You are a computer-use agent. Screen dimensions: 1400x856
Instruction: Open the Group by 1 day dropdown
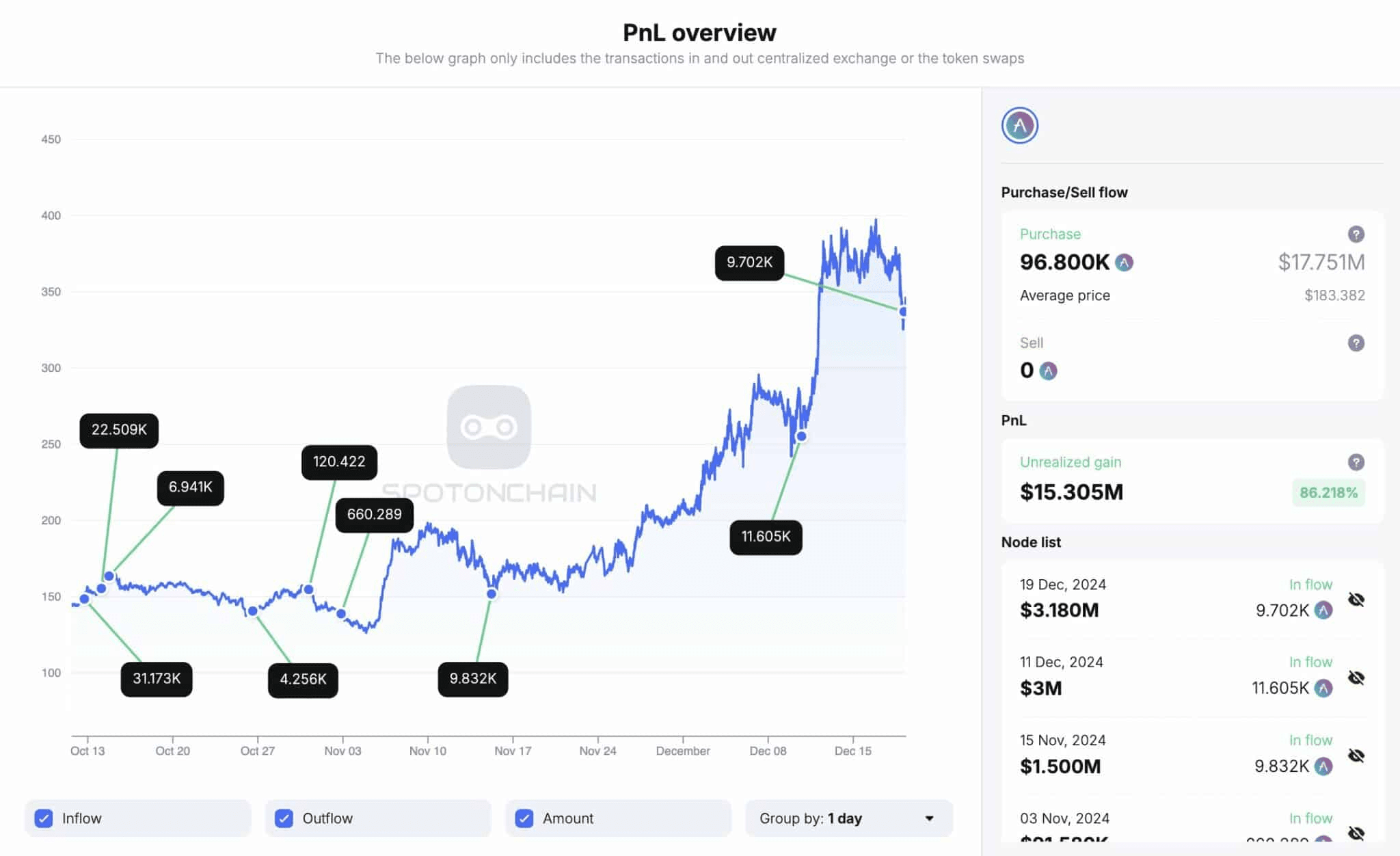(x=848, y=818)
